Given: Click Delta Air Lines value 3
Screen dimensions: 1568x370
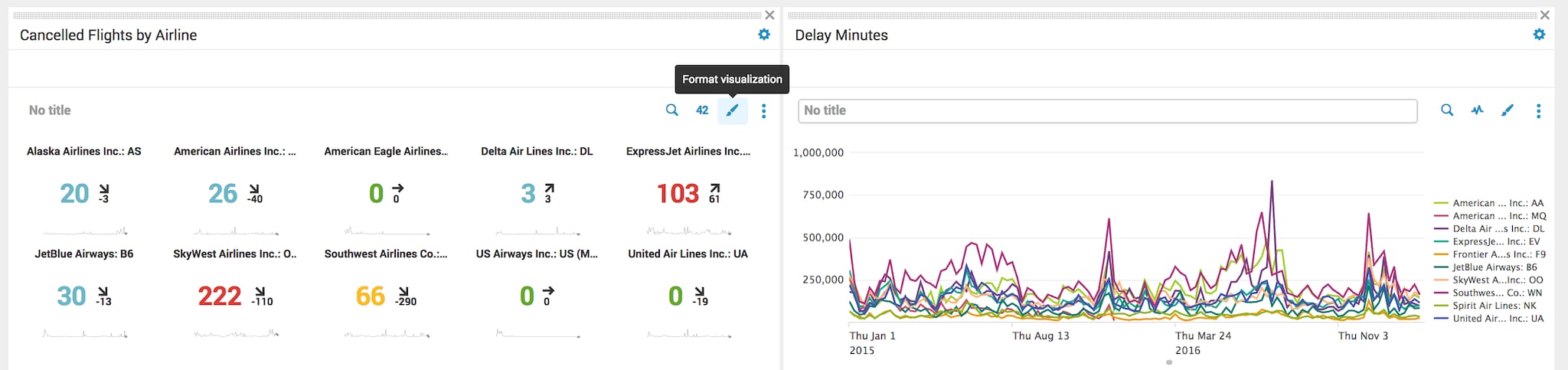Looking at the screenshot, I should [528, 194].
